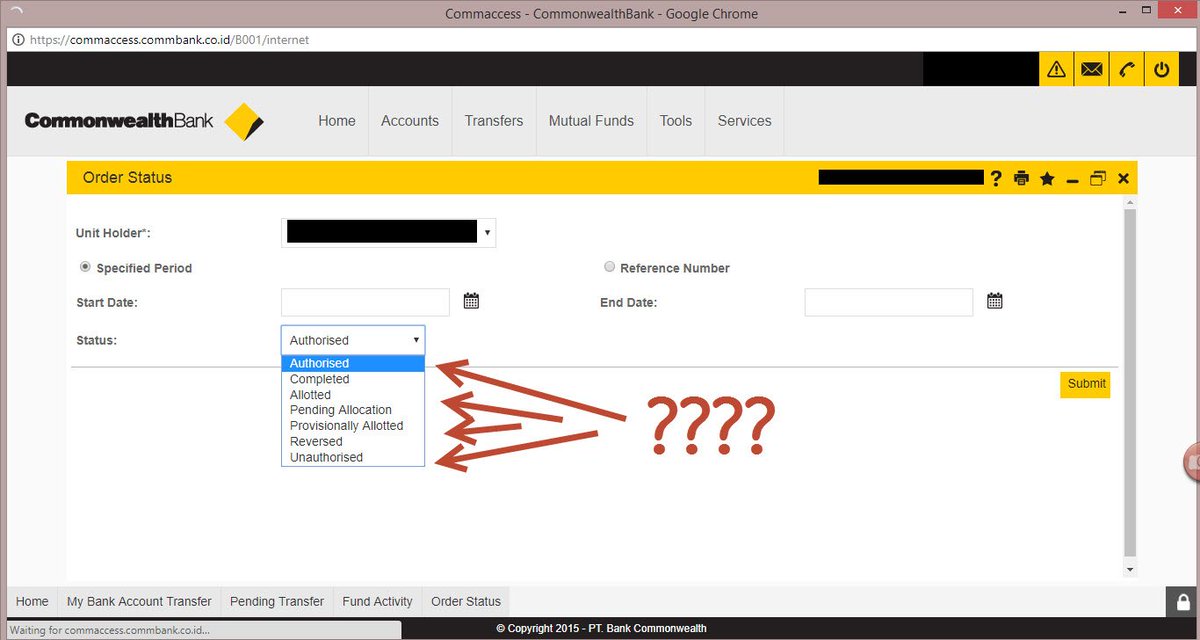Open the Mutual Funds menu
1200x640 pixels.
pos(591,121)
